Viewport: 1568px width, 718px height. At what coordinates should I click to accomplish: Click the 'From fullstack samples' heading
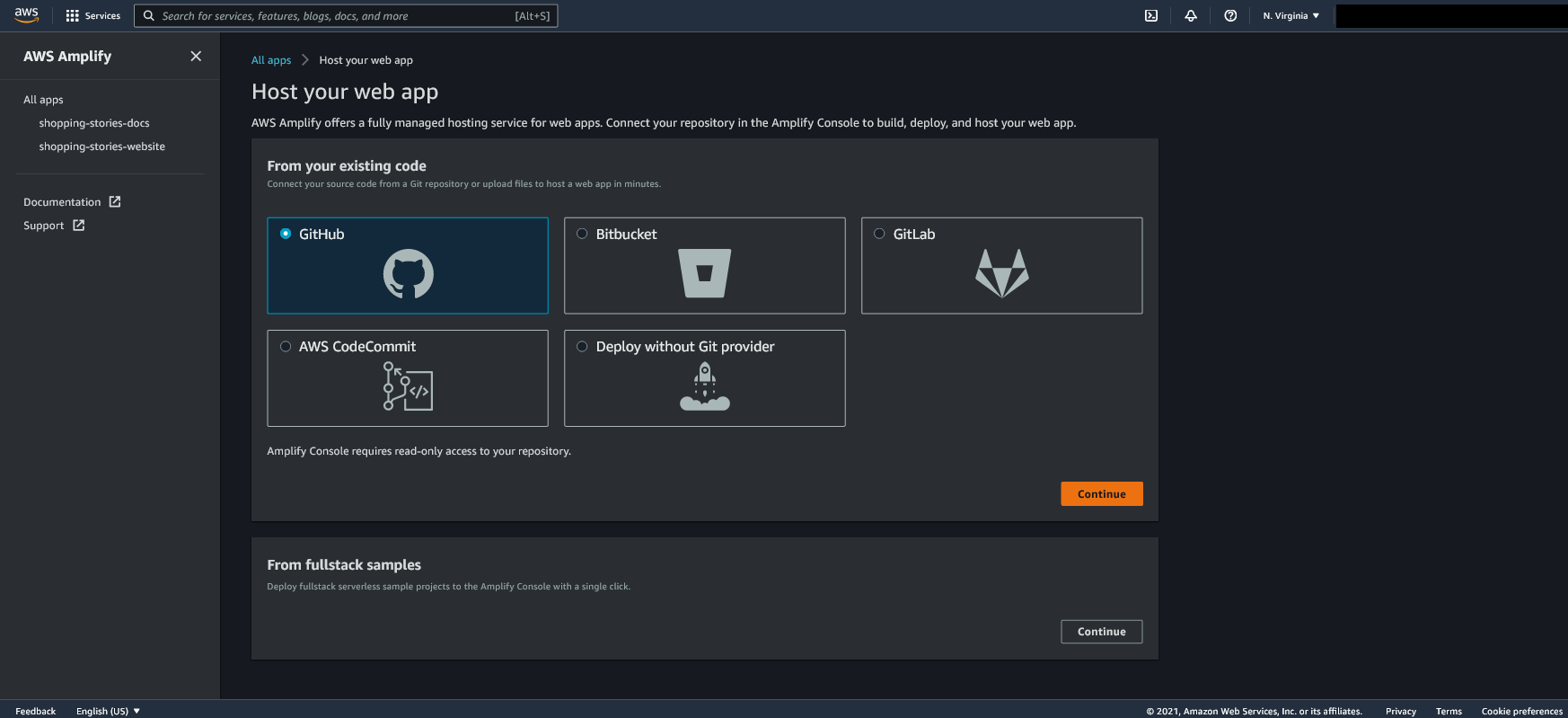coord(344,564)
